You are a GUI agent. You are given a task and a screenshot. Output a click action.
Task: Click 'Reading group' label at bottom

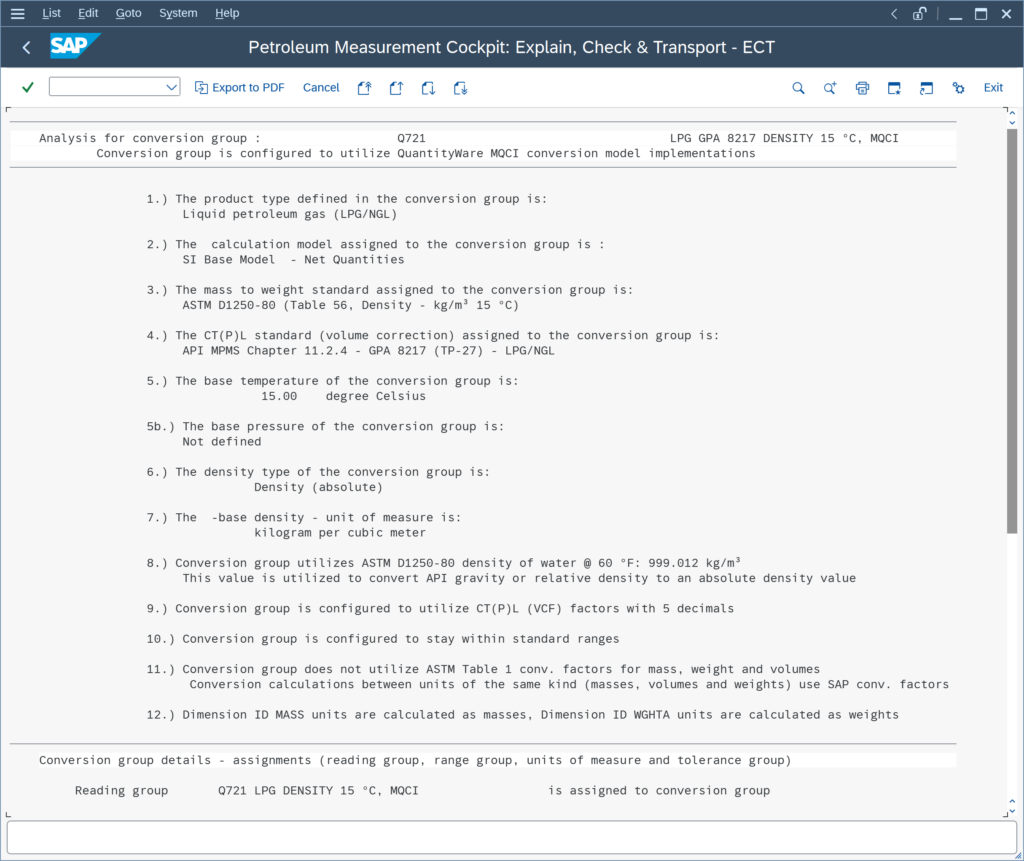[x=121, y=790]
